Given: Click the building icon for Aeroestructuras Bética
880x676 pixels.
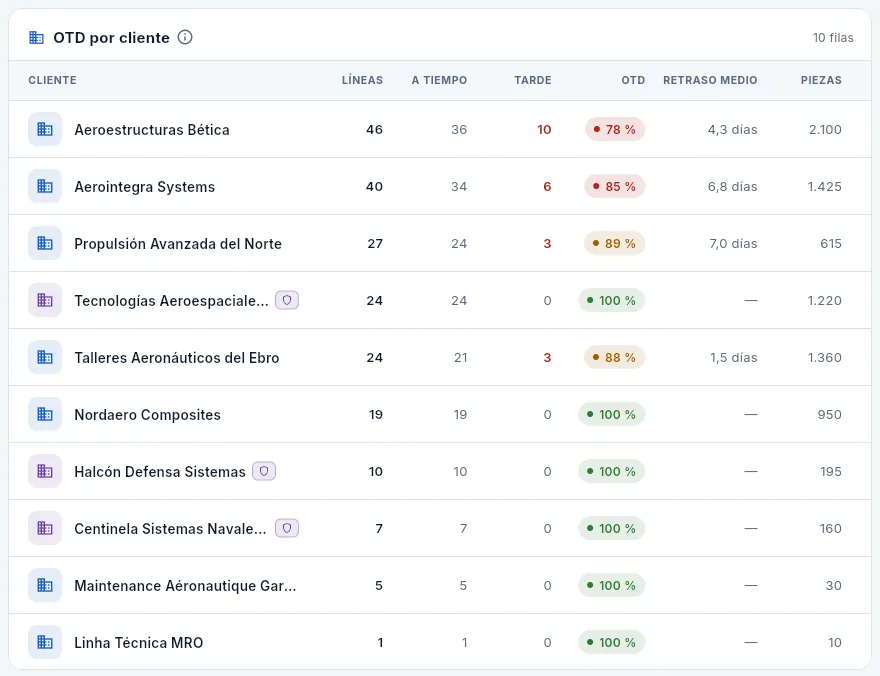Looking at the screenshot, I should pyautogui.click(x=45, y=129).
